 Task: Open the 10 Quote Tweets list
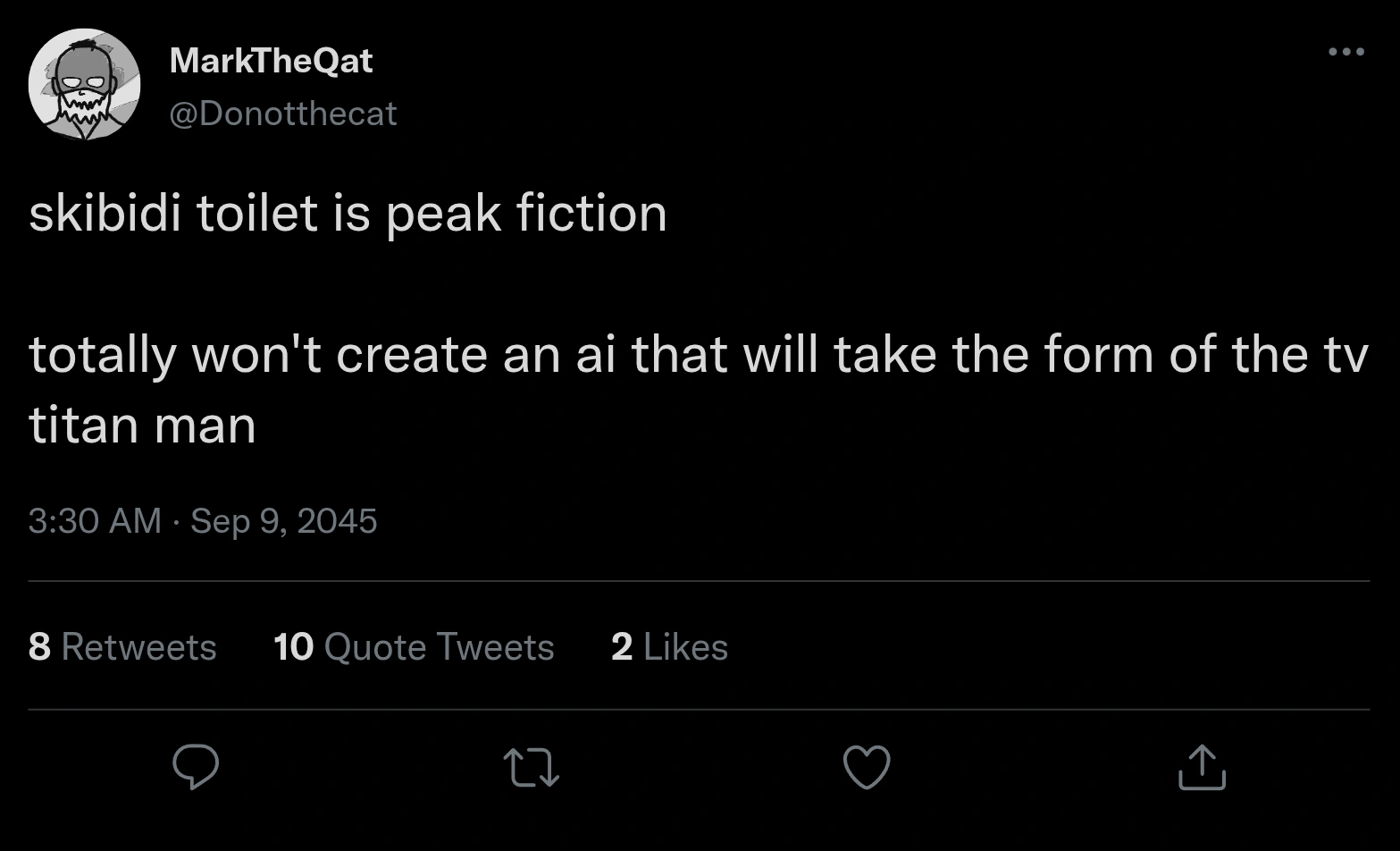(x=414, y=646)
